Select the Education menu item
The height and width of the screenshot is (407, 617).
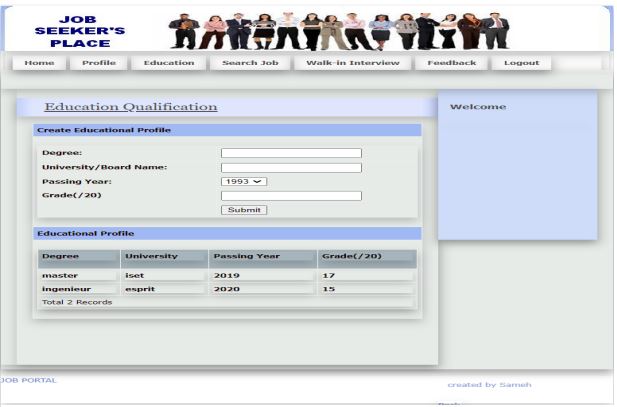point(168,63)
